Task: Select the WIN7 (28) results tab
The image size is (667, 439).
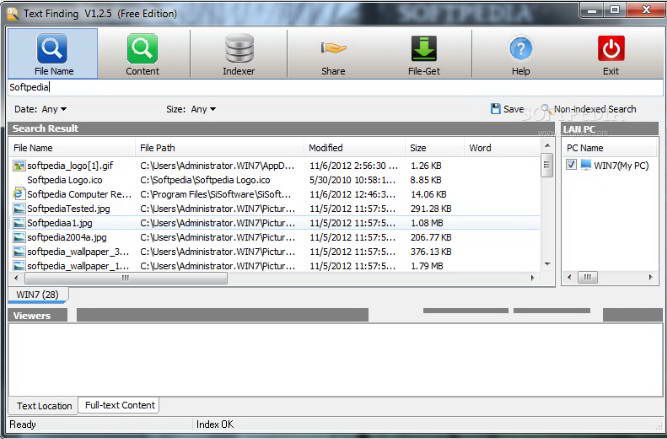Action: [37, 294]
